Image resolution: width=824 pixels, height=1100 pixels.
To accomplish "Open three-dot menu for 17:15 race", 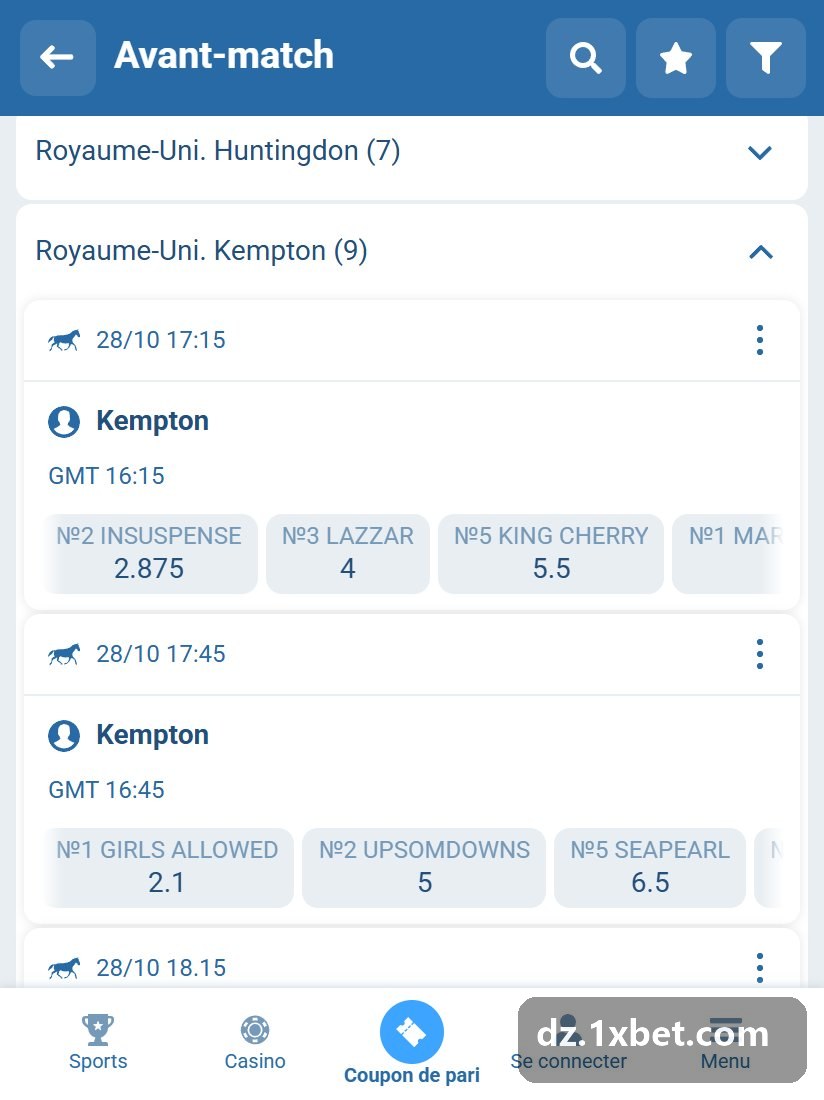I will [x=759, y=340].
